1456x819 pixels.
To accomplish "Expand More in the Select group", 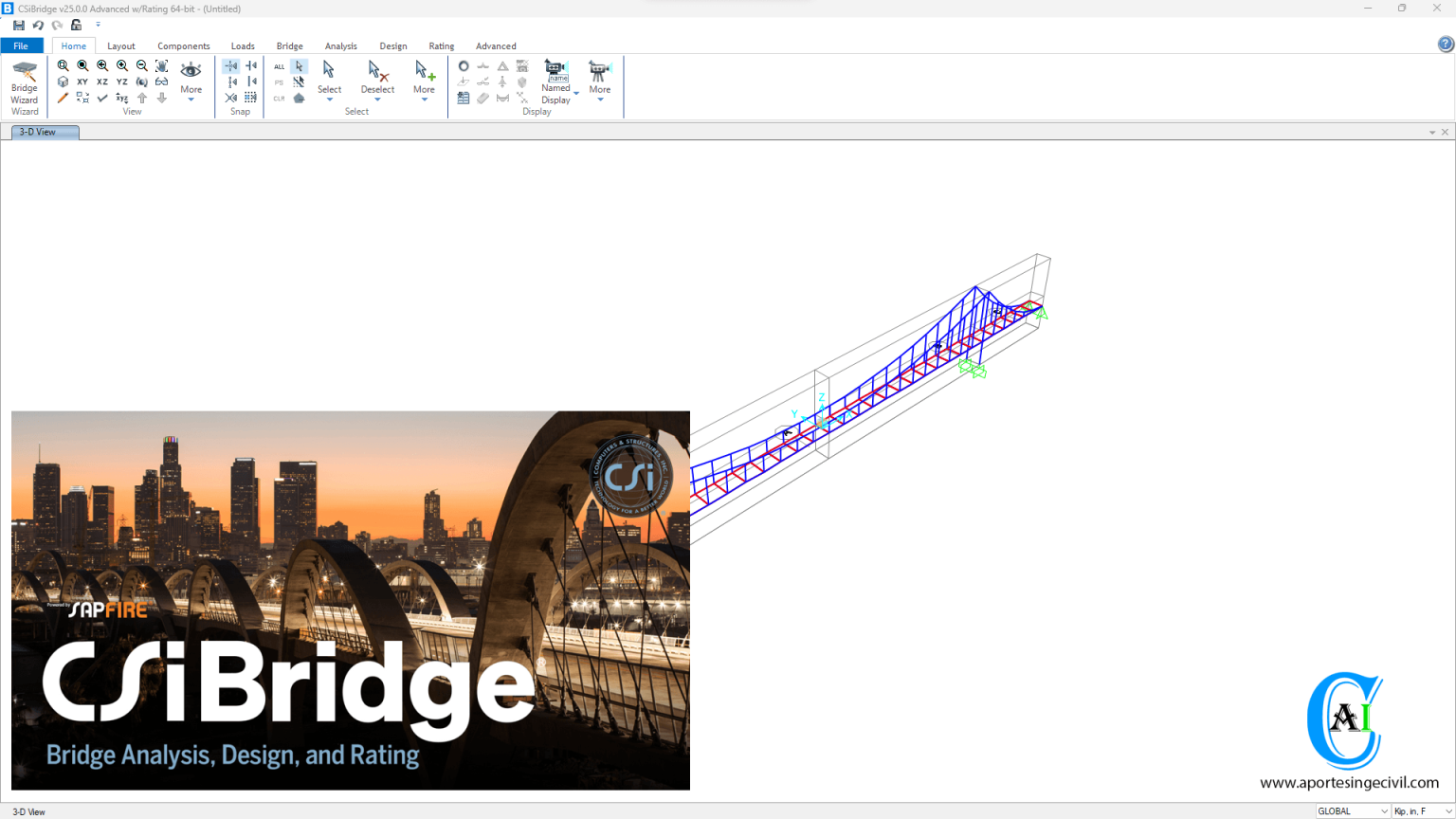I will point(424,82).
